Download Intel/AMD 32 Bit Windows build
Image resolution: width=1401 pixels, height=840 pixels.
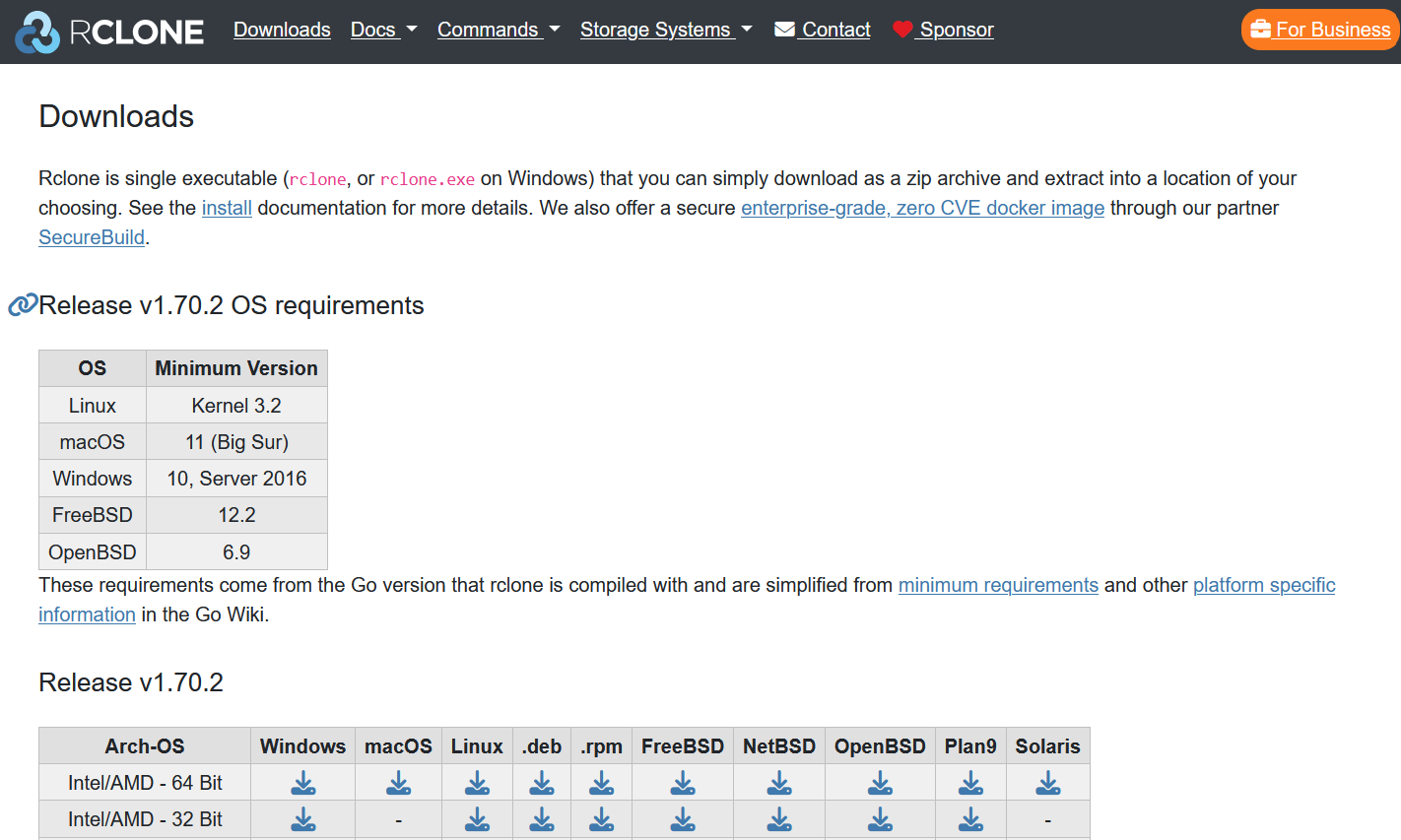[303, 819]
